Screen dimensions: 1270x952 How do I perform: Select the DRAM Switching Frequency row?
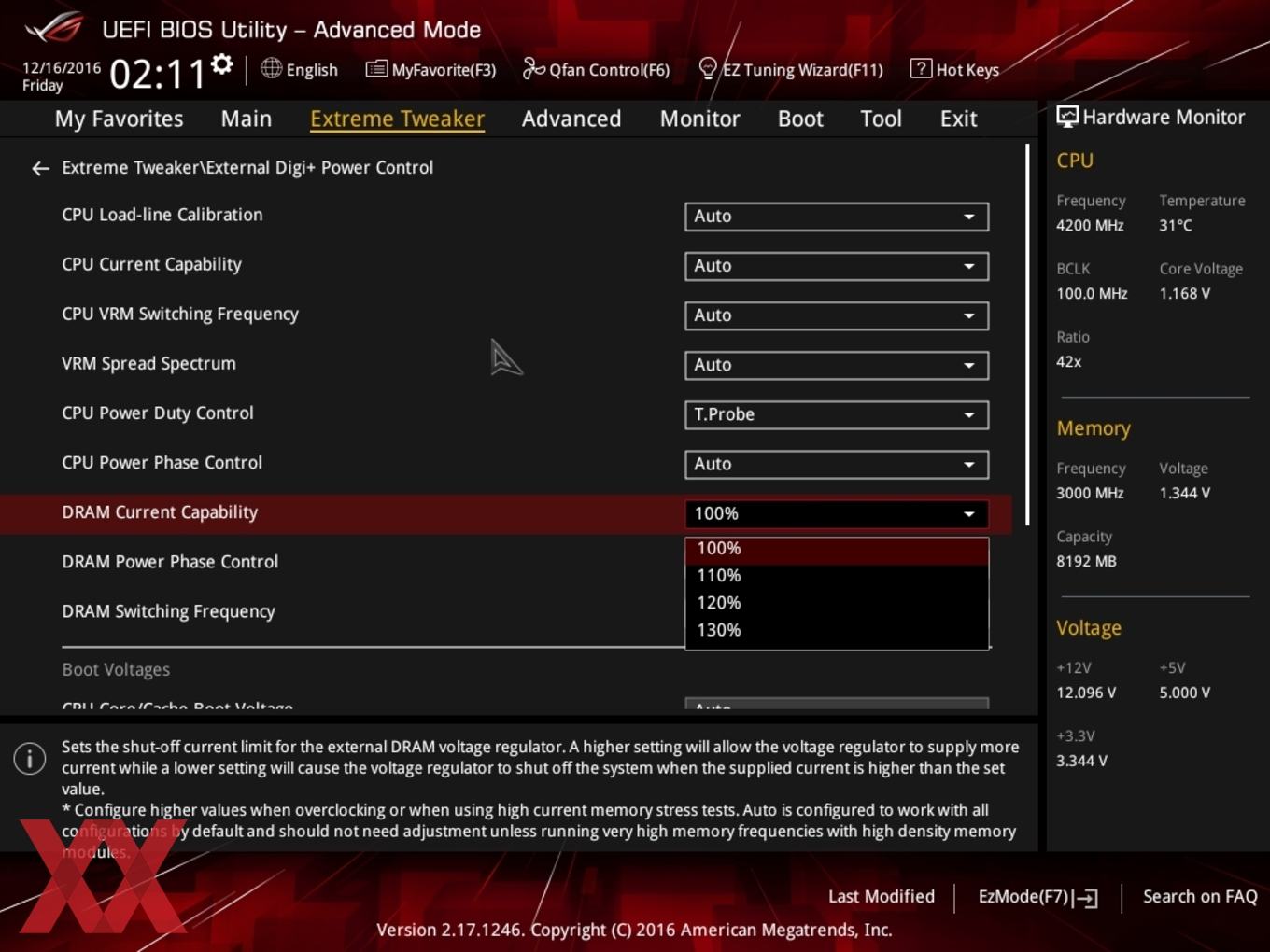click(168, 611)
